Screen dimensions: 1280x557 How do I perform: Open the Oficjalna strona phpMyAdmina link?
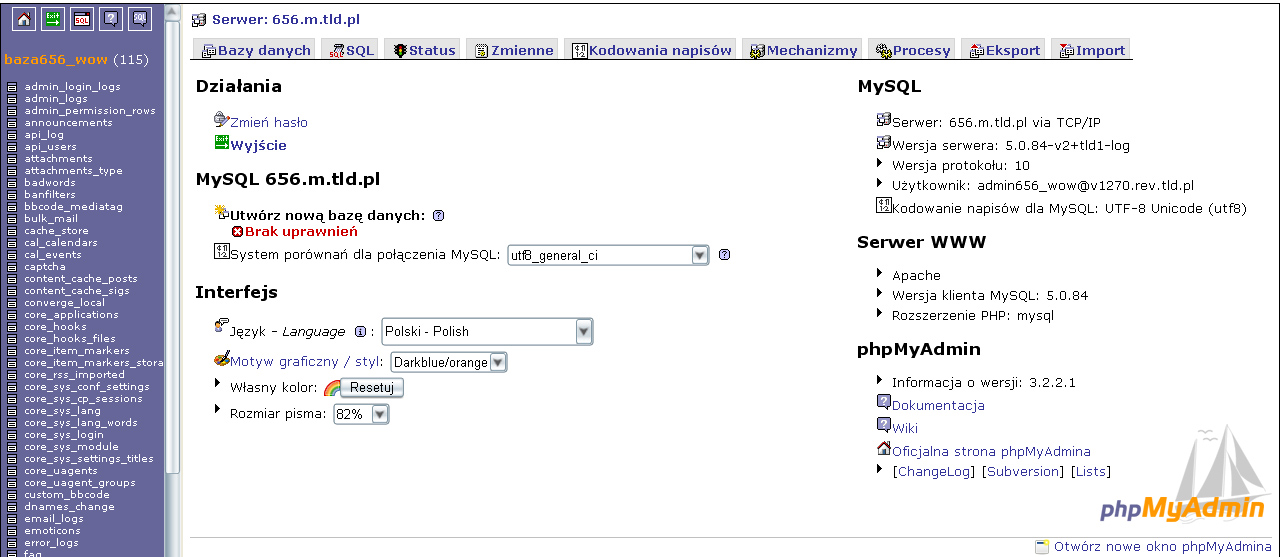(990, 451)
